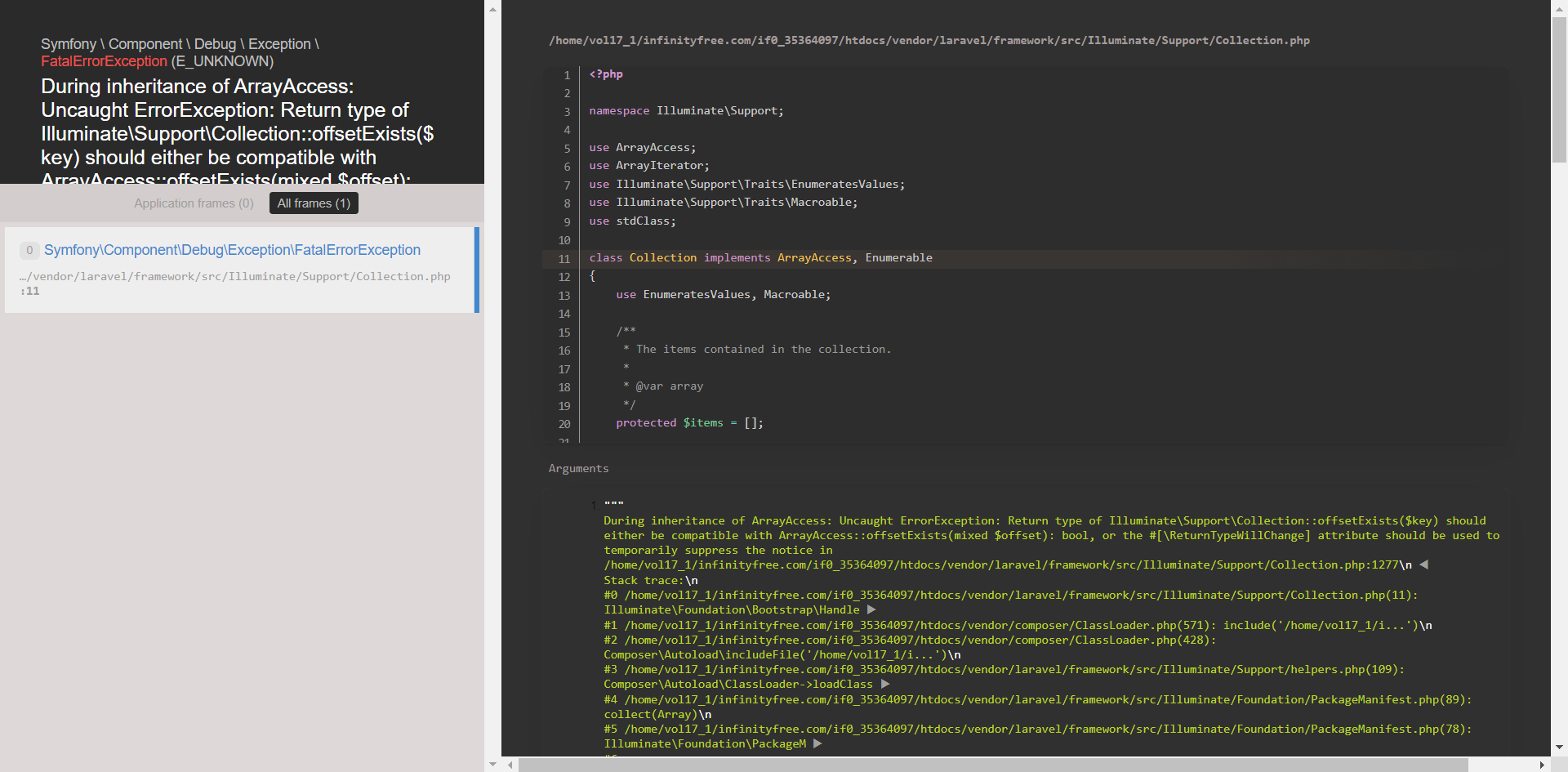Collapse the triangle after Collection.php:1277 line

pos(1423,564)
